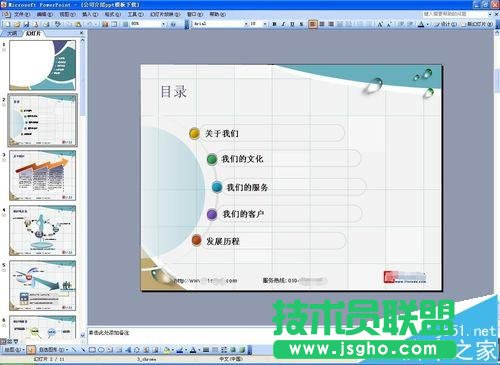Toggle center text alignment
This screenshot has height=365, width=500.
pos(322,24)
